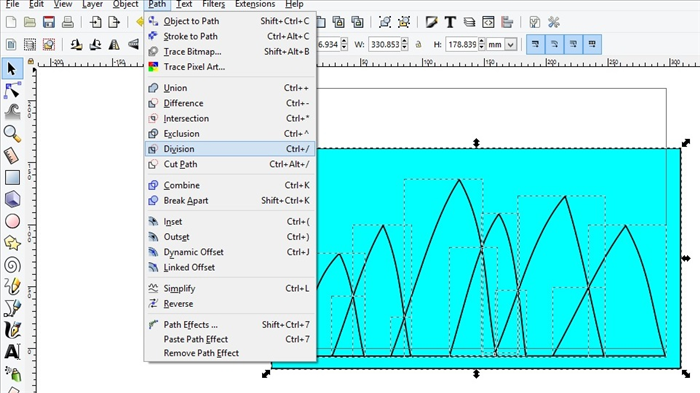The width and height of the screenshot is (700, 393).
Task: Click the Open folder icon
Action: pyautogui.click(x=30, y=22)
